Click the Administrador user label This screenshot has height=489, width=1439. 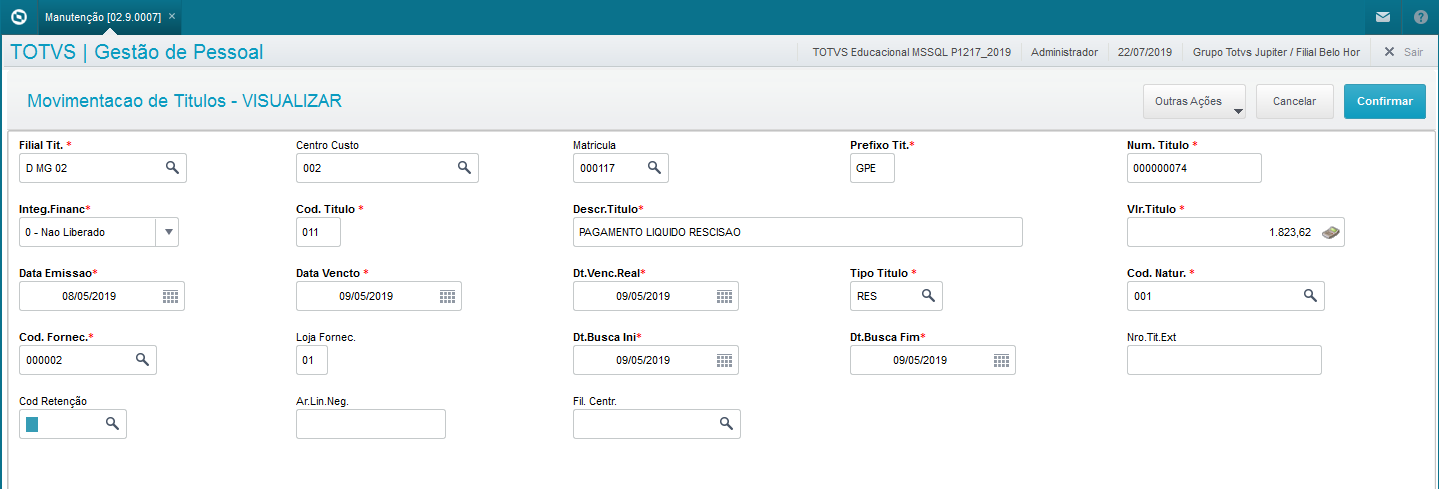(1064, 52)
